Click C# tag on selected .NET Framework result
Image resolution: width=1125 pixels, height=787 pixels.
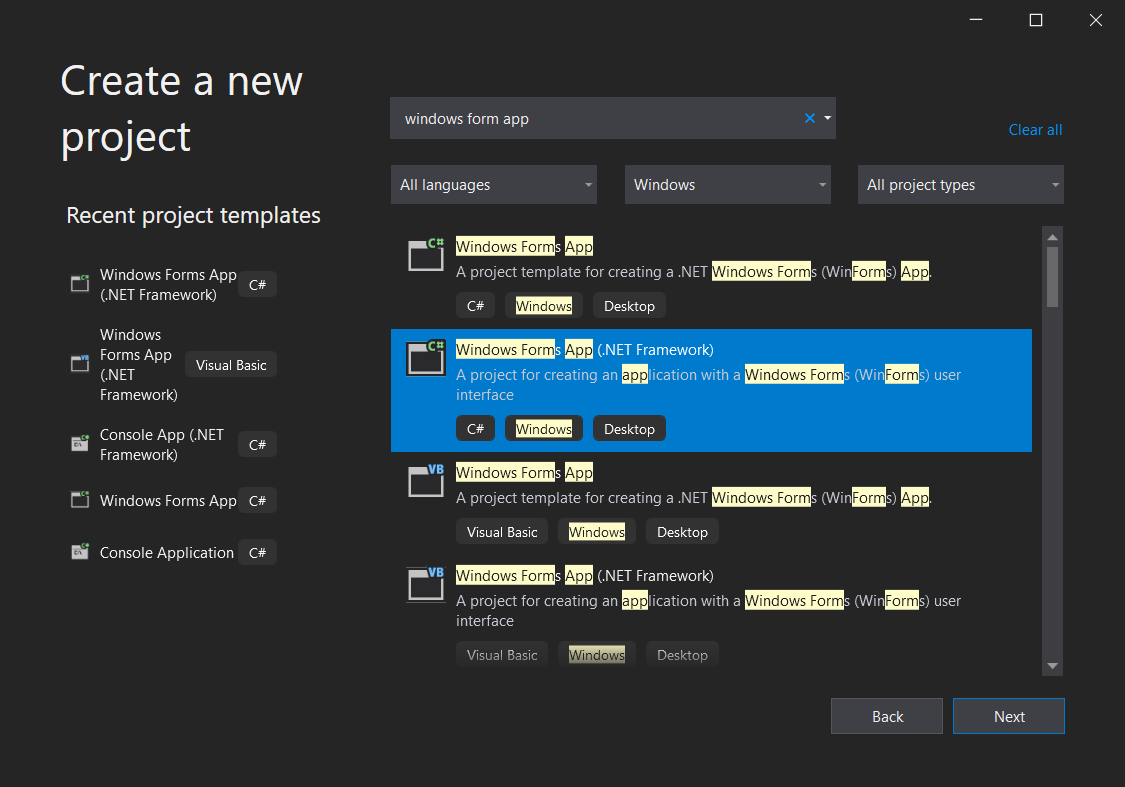point(475,429)
